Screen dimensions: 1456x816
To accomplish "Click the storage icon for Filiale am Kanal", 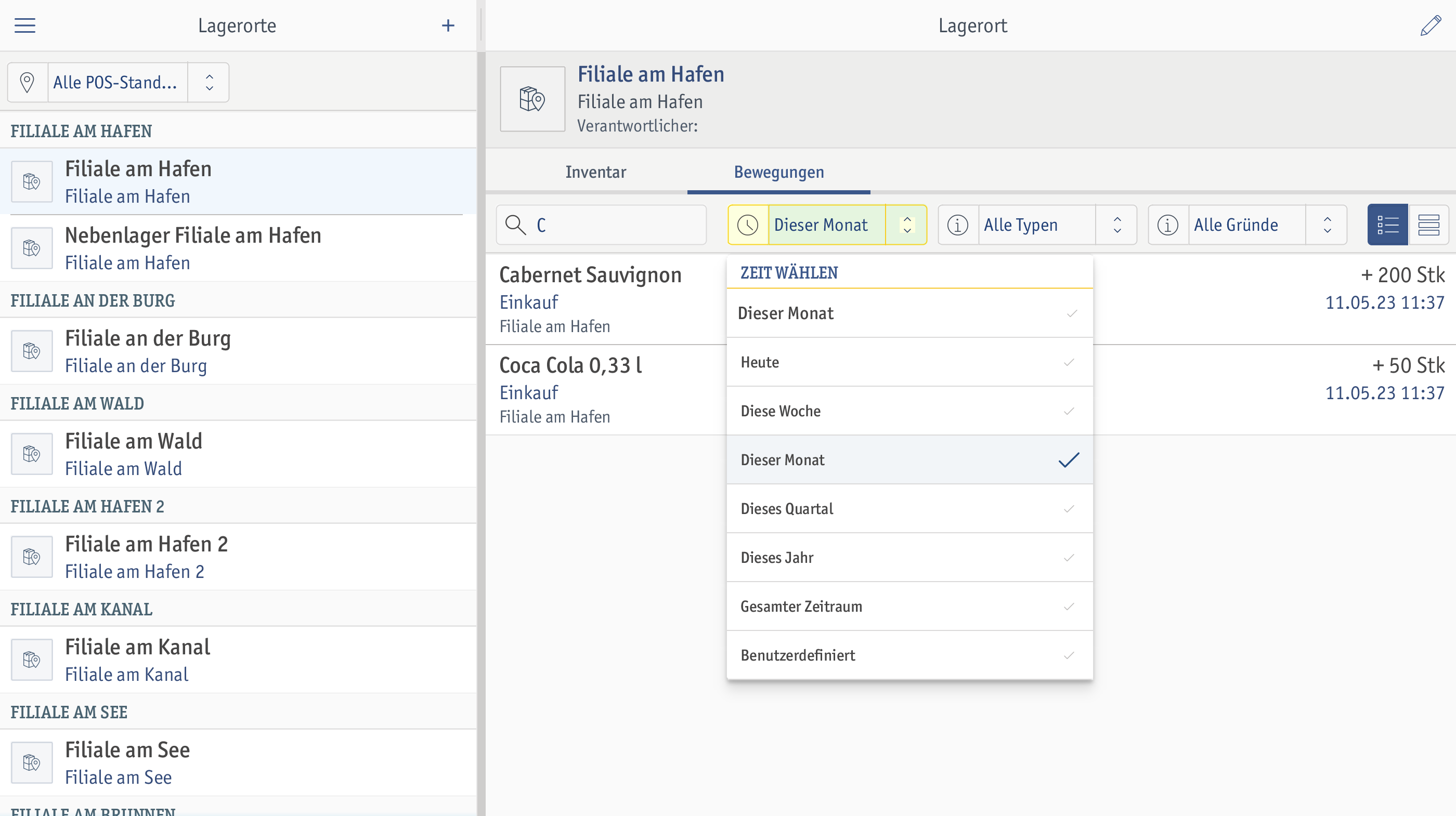I will pos(32,660).
